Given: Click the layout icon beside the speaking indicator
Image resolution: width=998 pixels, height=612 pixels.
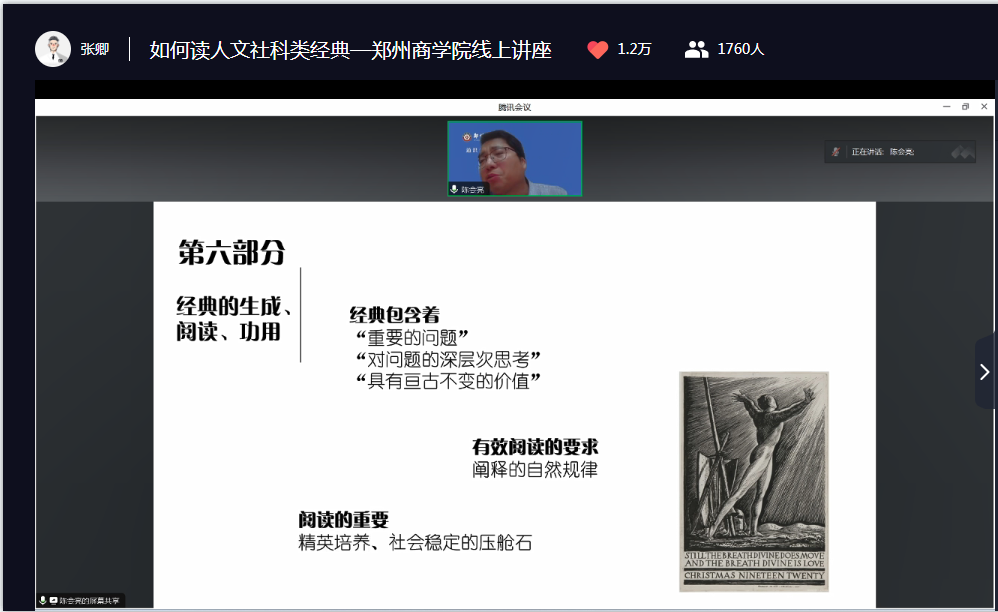Looking at the screenshot, I should [x=962, y=152].
